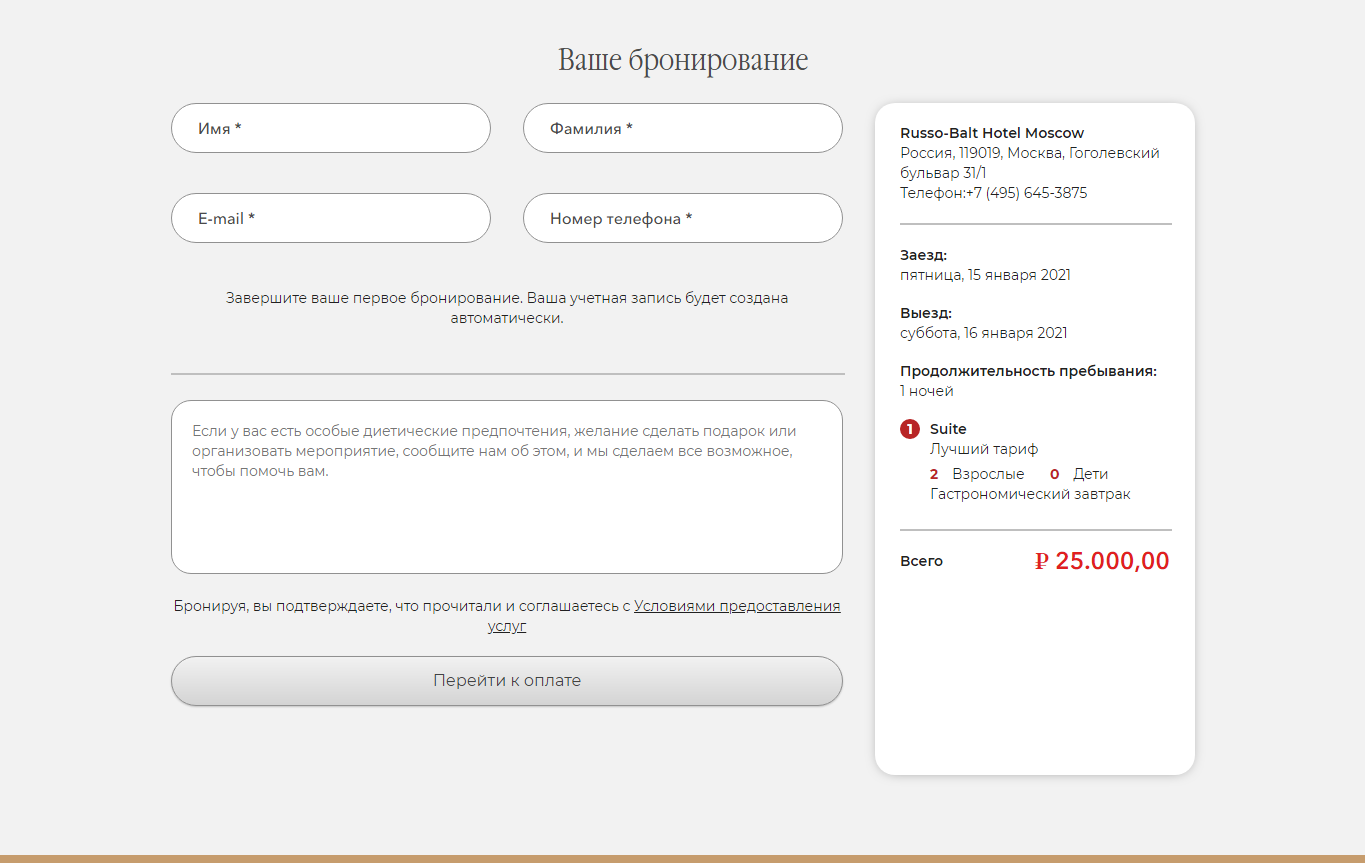Image resolution: width=1365 pixels, height=863 pixels.
Task: Click the special requests text area
Action: coord(507,487)
